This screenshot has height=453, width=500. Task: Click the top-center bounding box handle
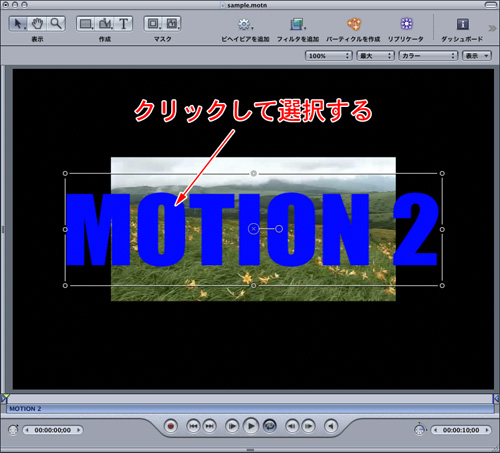pyautogui.click(x=254, y=173)
